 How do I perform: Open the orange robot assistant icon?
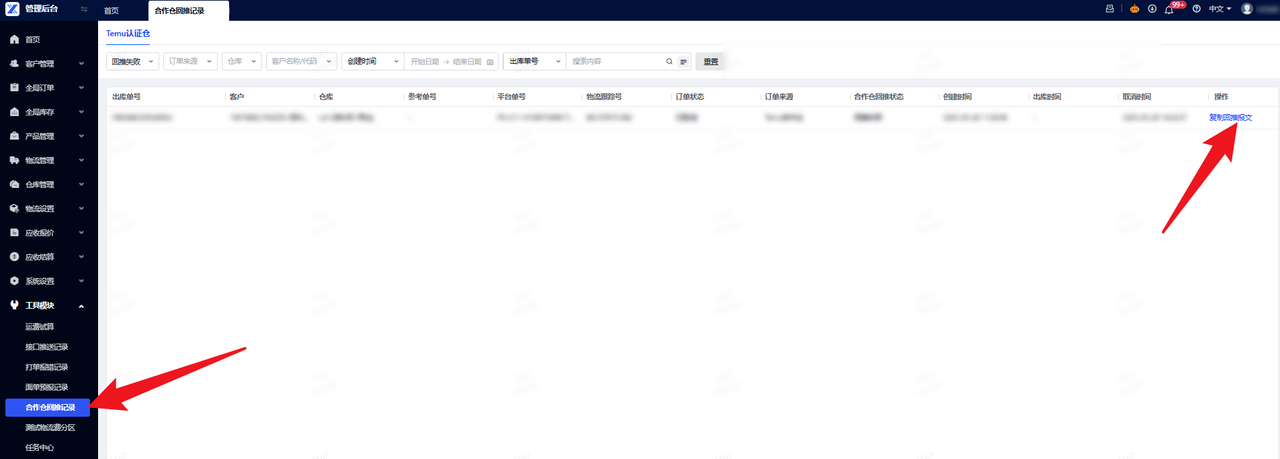pyautogui.click(x=1134, y=9)
